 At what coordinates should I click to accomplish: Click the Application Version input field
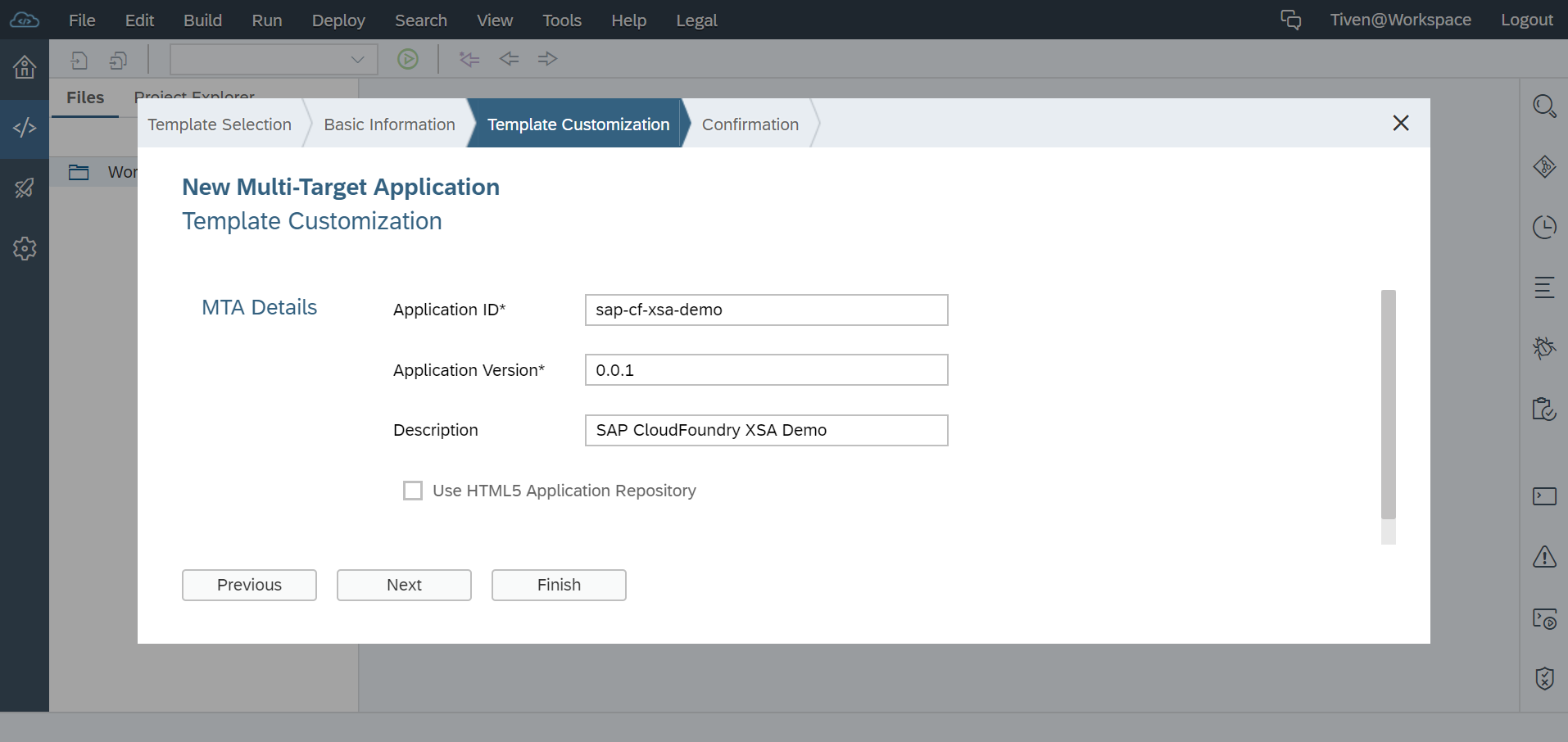(x=766, y=369)
